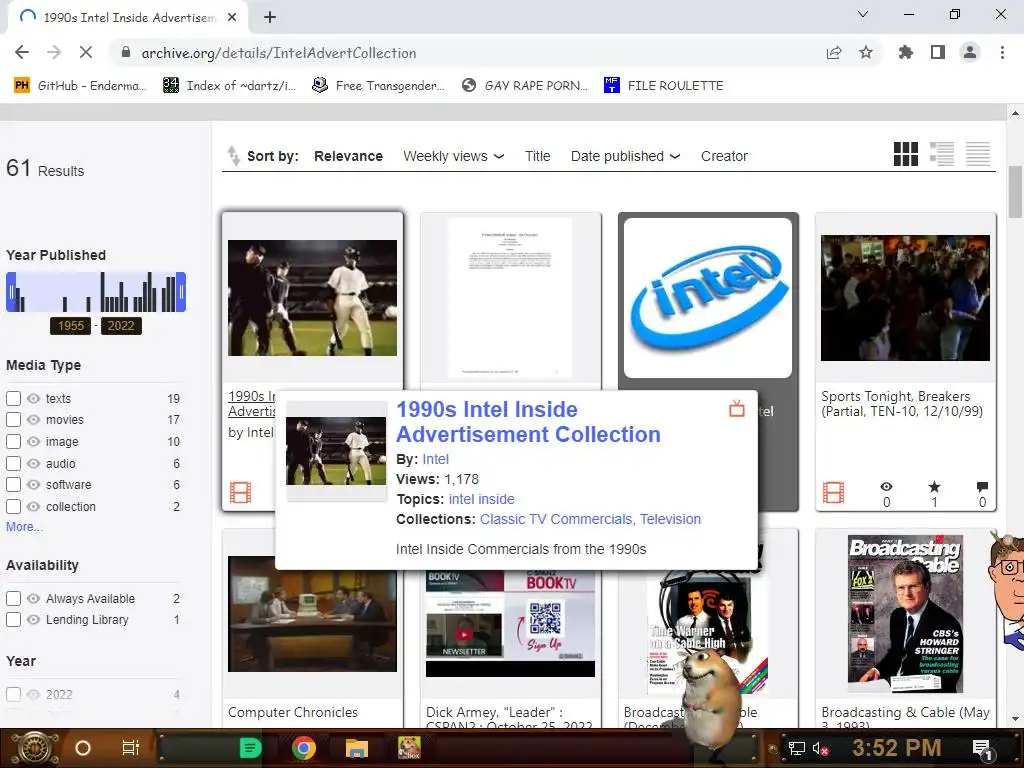Image resolution: width=1024 pixels, height=768 pixels.
Task: Open FILE ROULETTE bookmark
Action: (664, 86)
